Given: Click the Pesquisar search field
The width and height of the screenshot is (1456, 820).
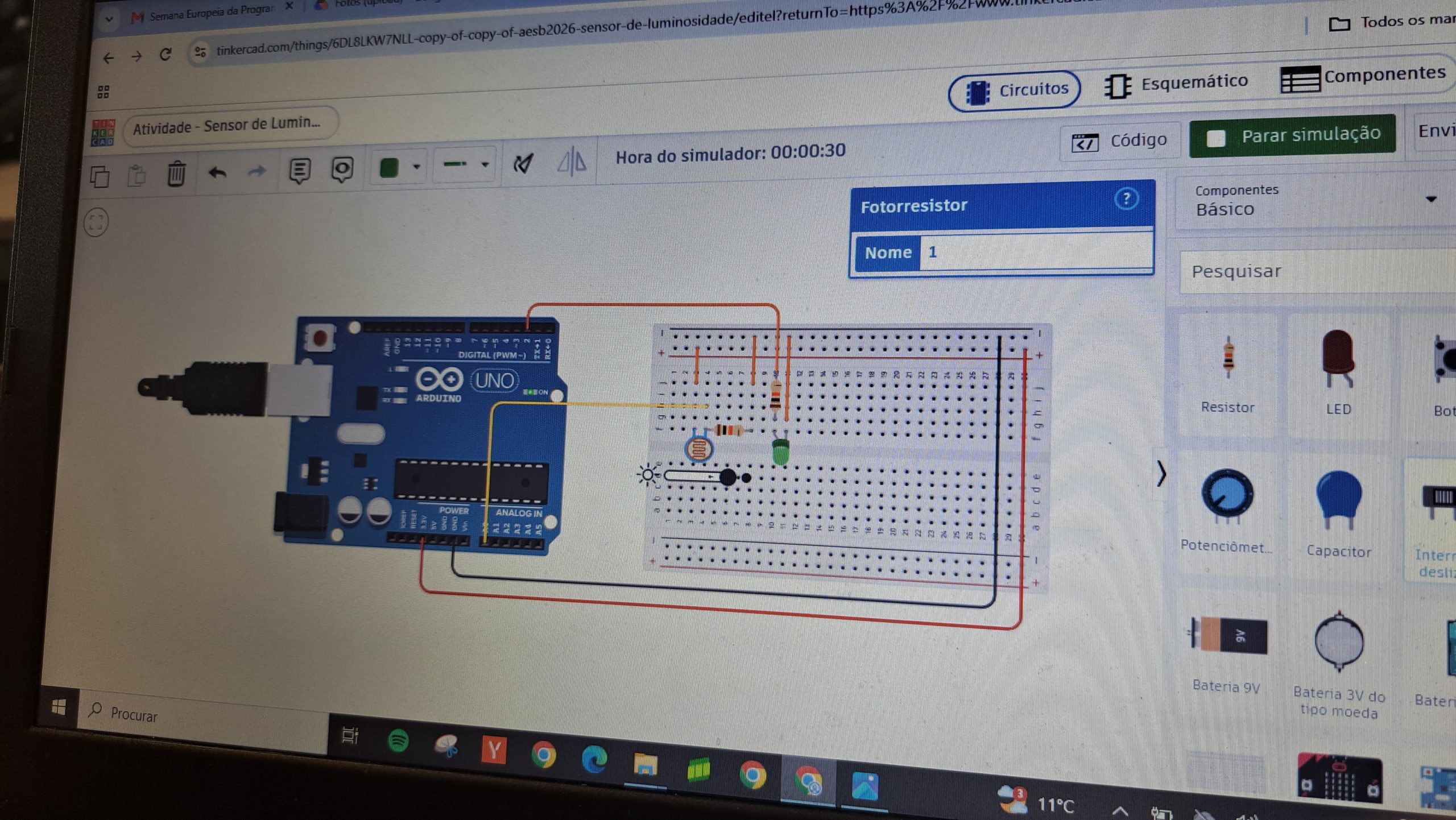Looking at the screenshot, I should 1318,271.
